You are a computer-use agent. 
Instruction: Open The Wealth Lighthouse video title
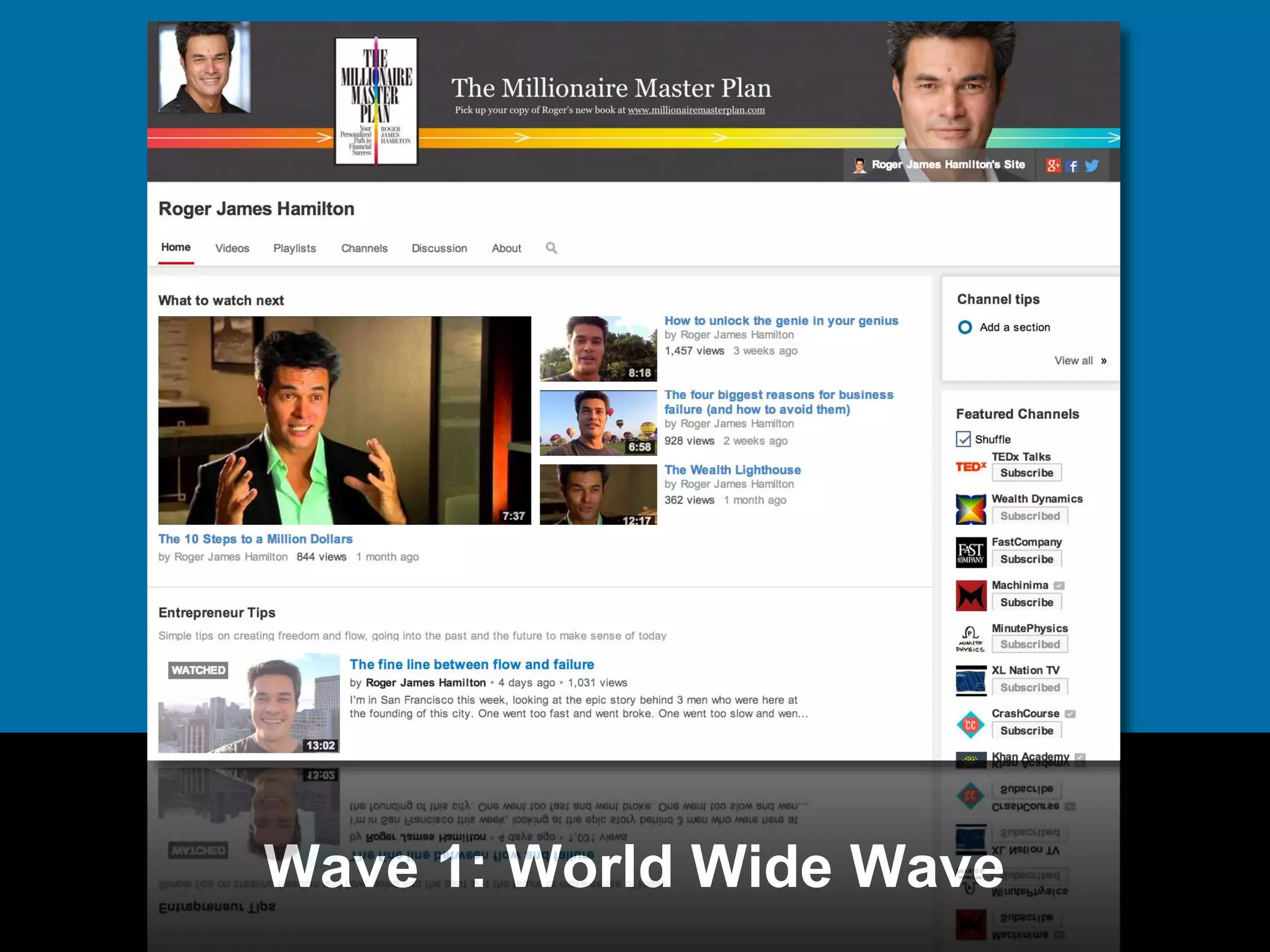[x=732, y=470]
